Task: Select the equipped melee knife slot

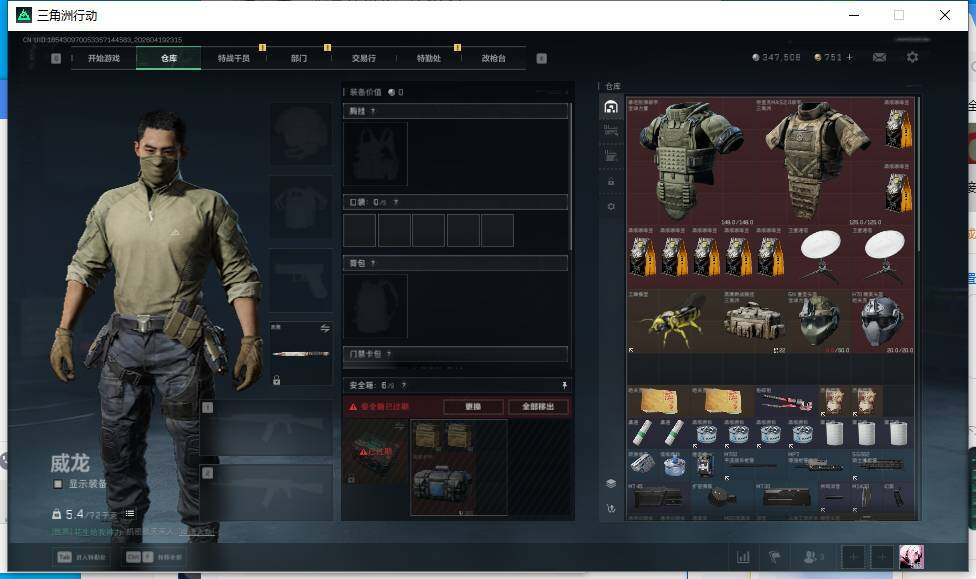Action: coord(301,354)
